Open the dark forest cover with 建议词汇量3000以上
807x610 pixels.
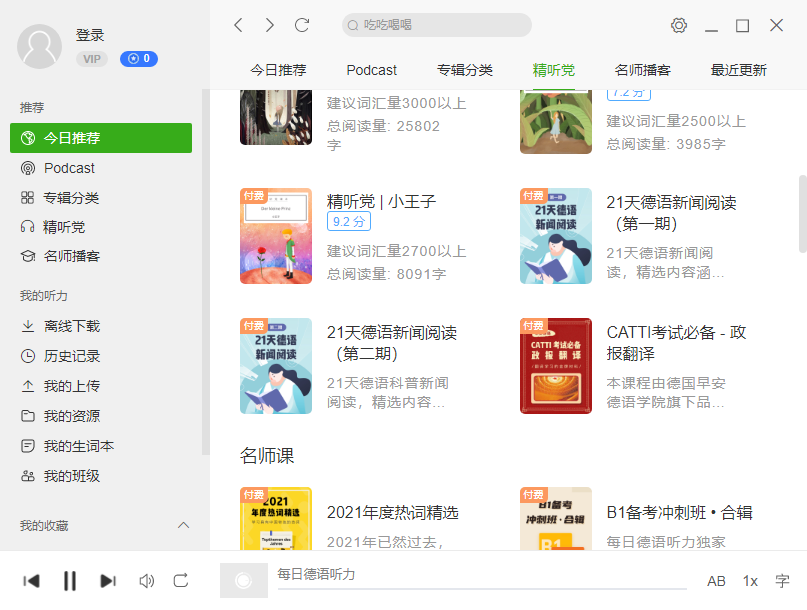click(276, 117)
